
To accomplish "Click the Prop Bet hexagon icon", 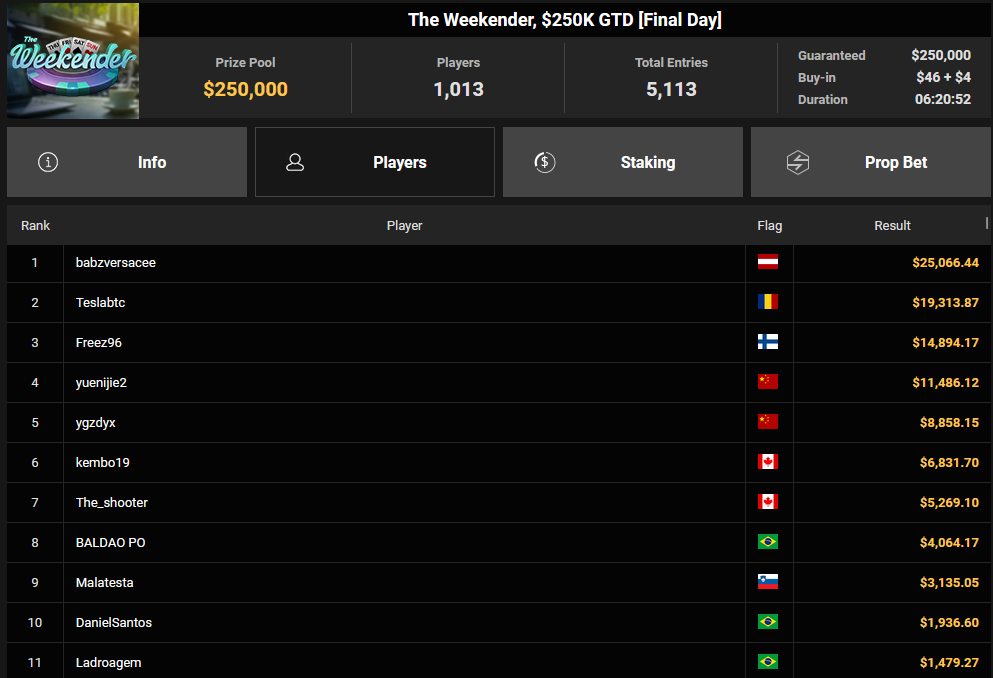I will (x=797, y=162).
